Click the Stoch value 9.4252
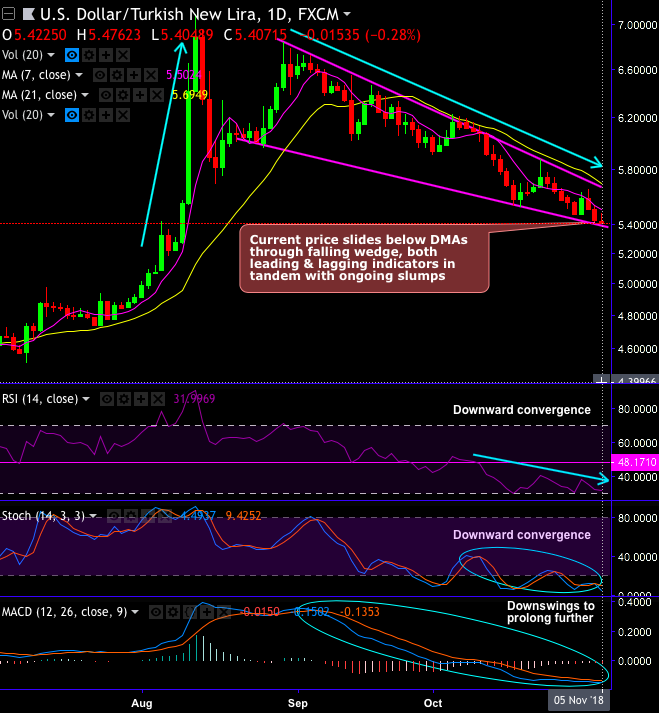 (x=244, y=516)
